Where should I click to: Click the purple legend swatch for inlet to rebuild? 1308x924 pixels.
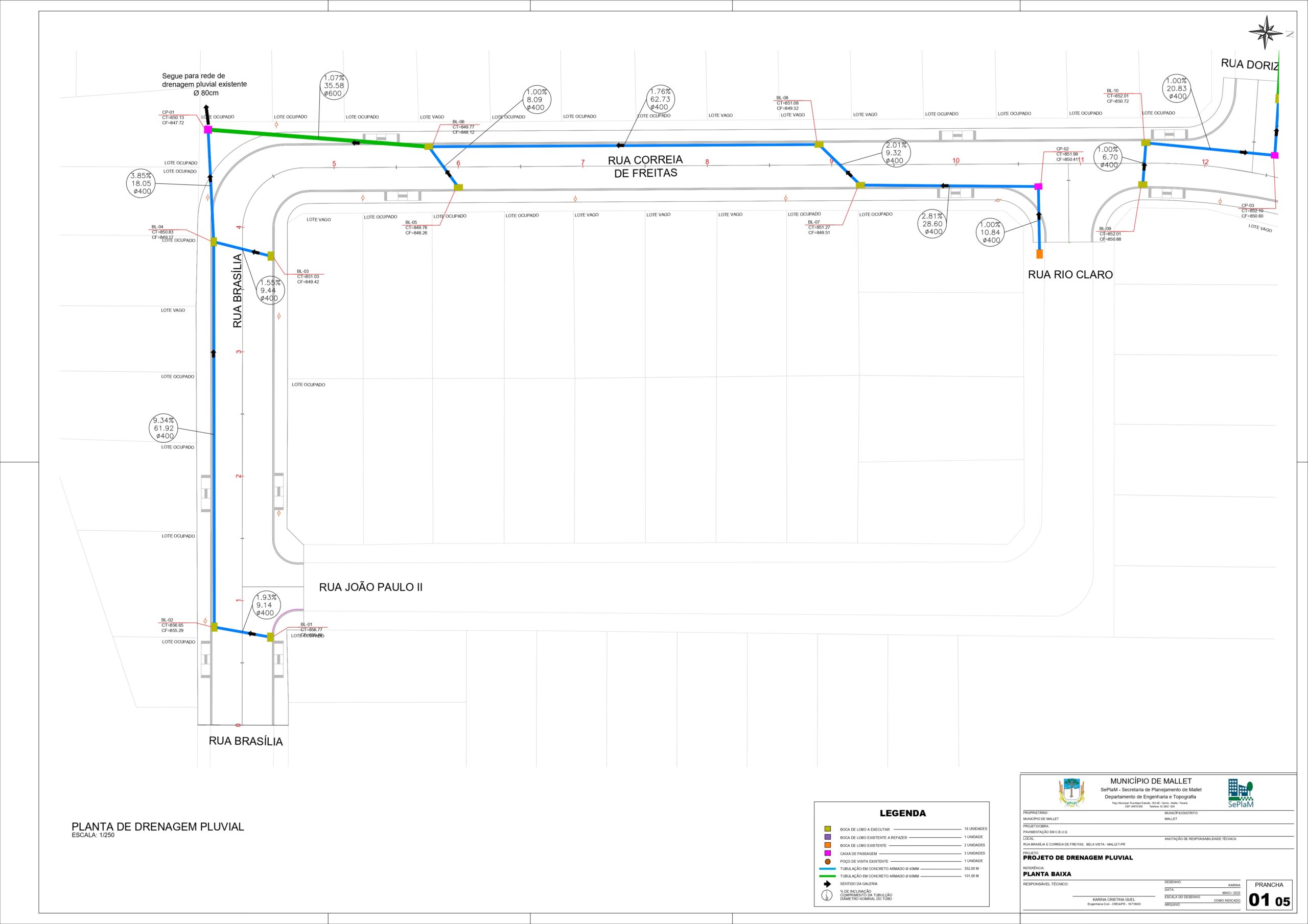point(828,837)
